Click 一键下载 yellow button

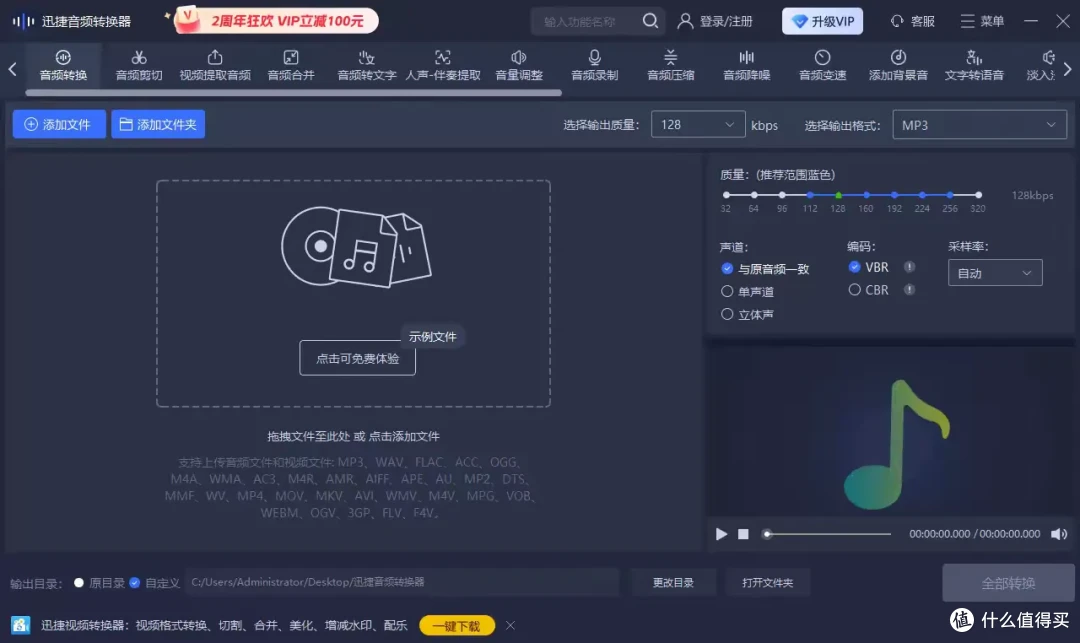click(x=457, y=625)
